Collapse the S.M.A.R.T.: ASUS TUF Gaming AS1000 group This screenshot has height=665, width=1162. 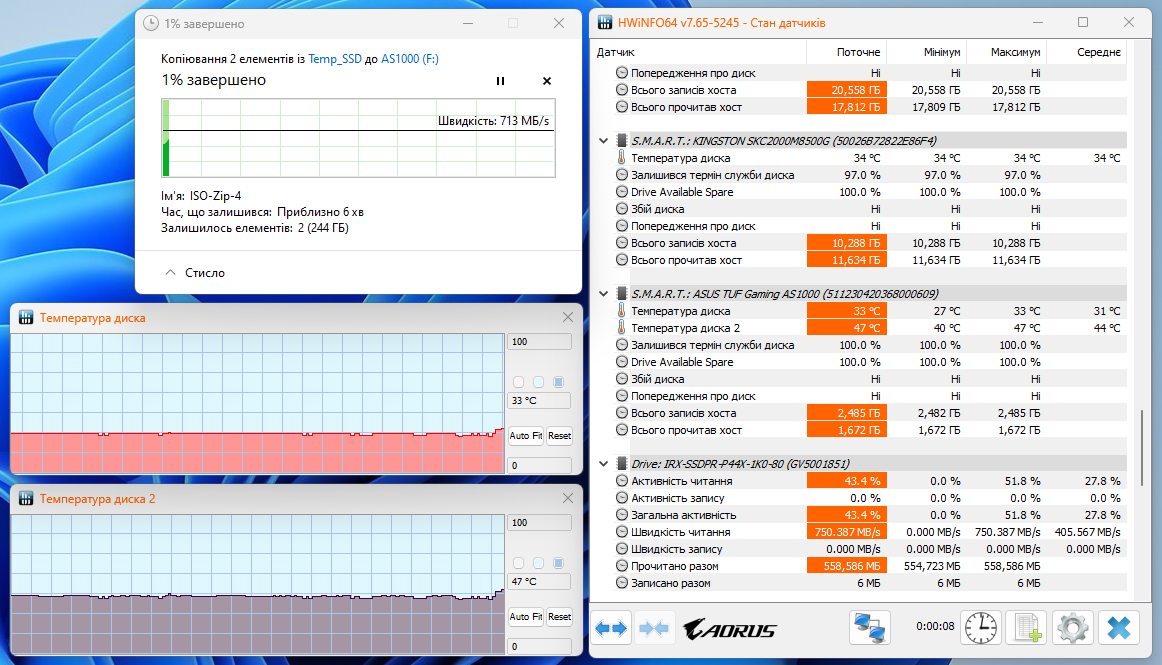pos(603,294)
